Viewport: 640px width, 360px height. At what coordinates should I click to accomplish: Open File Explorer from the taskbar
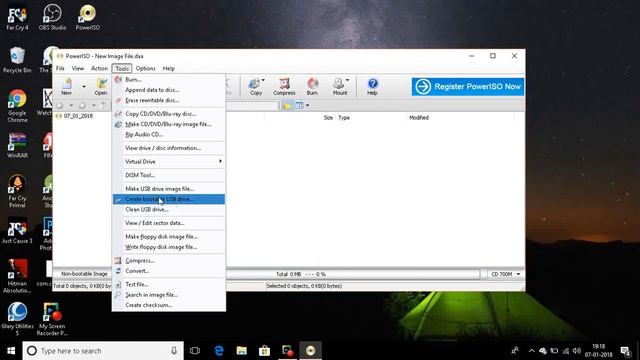click(242, 351)
